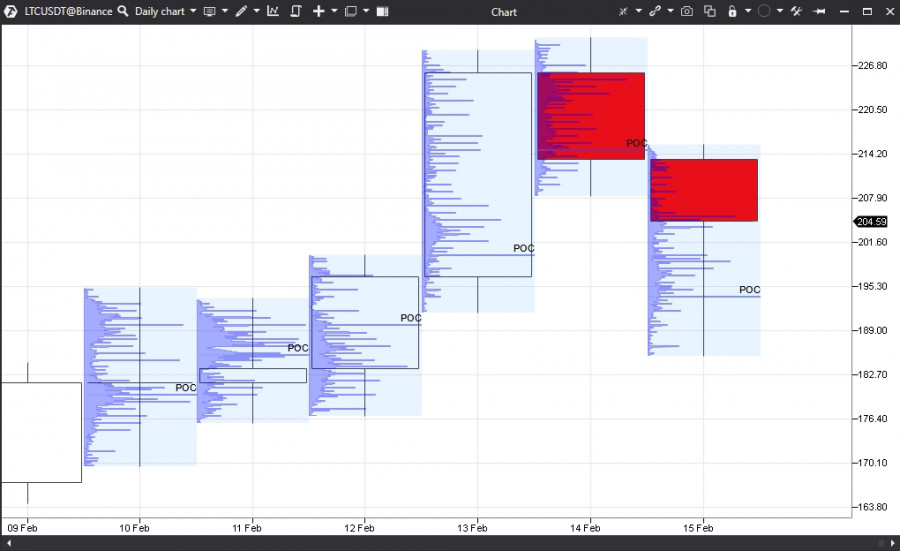Click the circle color indicator
Image resolution: width=900 pixels, height=551 pixels.
(x=764, y=11)
